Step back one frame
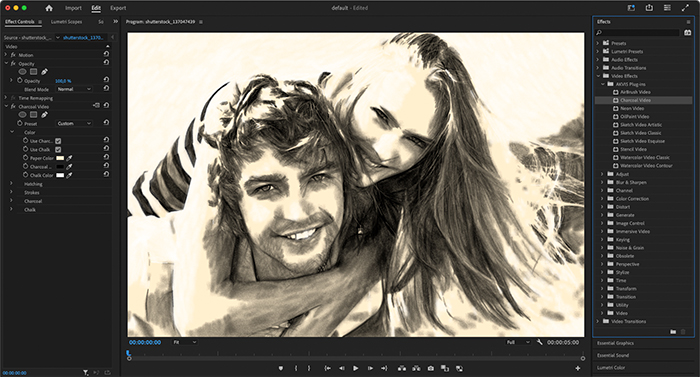The image size is (700, 377). (x=342, y=368)
